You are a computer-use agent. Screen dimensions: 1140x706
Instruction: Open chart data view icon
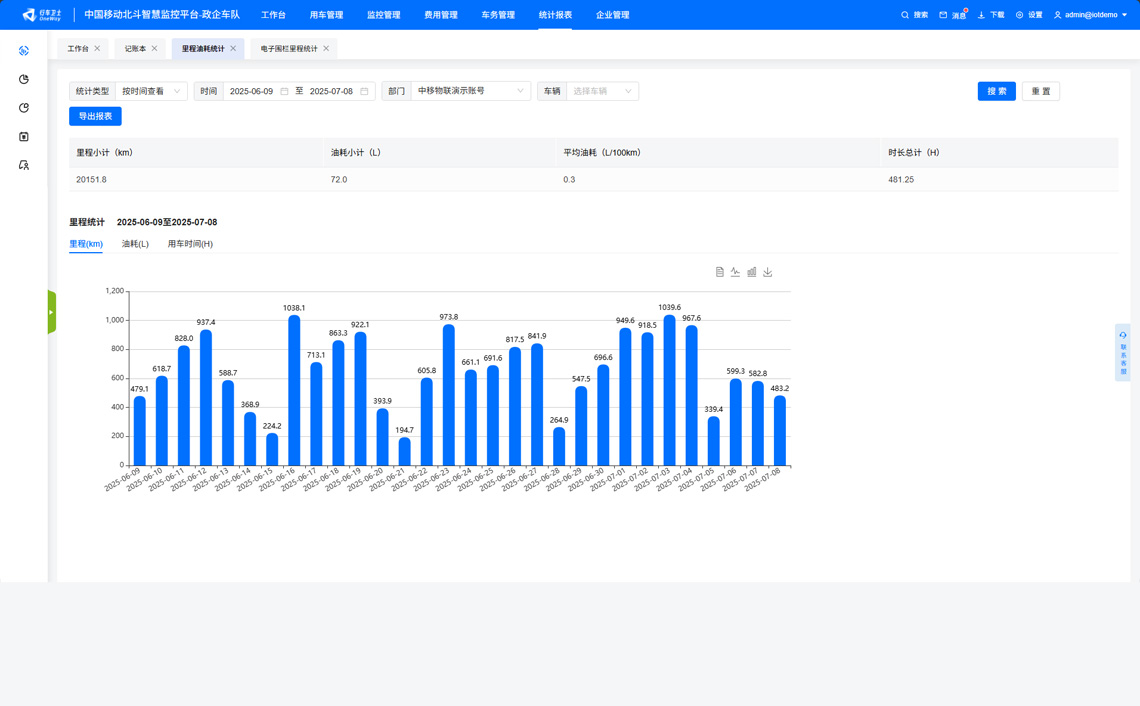tap(719, 272)
